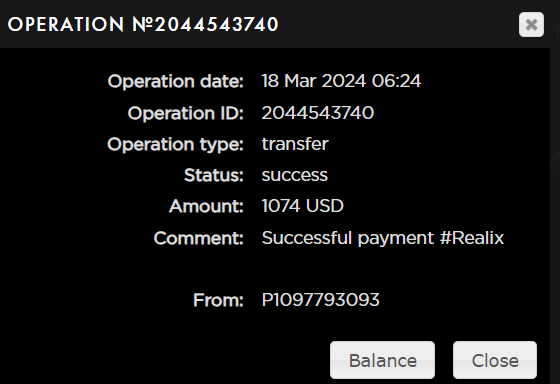The width and height of the screenshot is (560, 384).
Task: Click the #Realix hashtag in the comment
Action: 471,238
